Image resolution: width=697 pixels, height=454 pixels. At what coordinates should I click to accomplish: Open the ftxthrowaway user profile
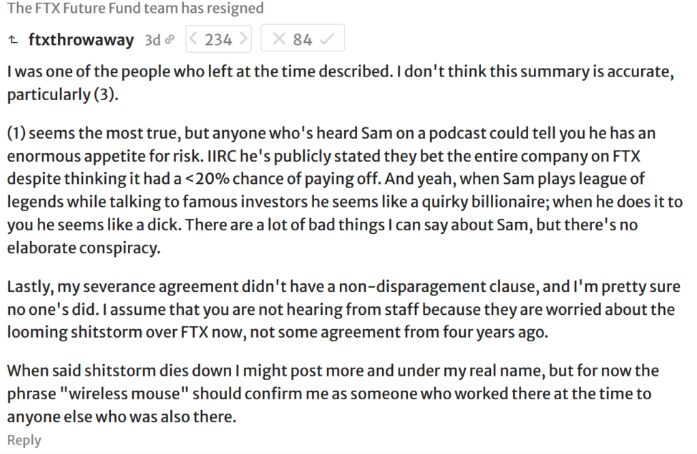(81, 40)
